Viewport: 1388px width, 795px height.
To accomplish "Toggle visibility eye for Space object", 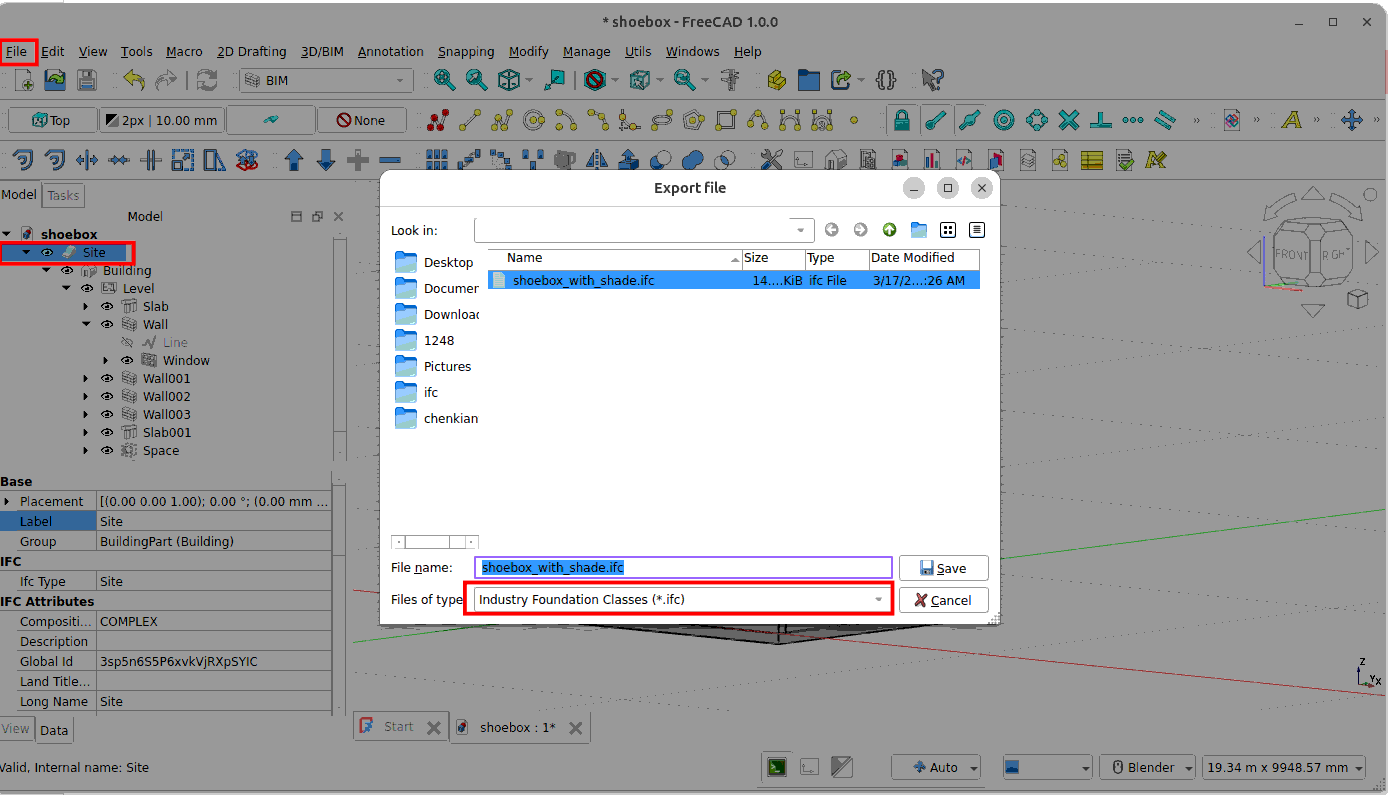I will (x=107, y=451).
